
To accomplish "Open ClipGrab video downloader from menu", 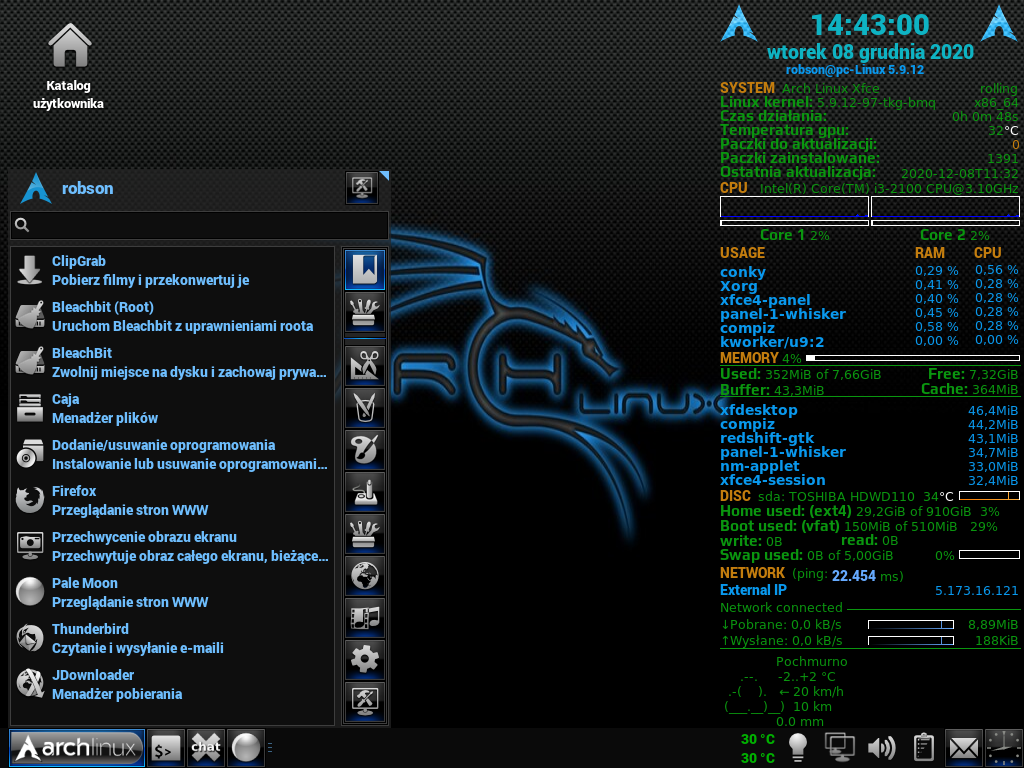I will [x=172, y=270].
